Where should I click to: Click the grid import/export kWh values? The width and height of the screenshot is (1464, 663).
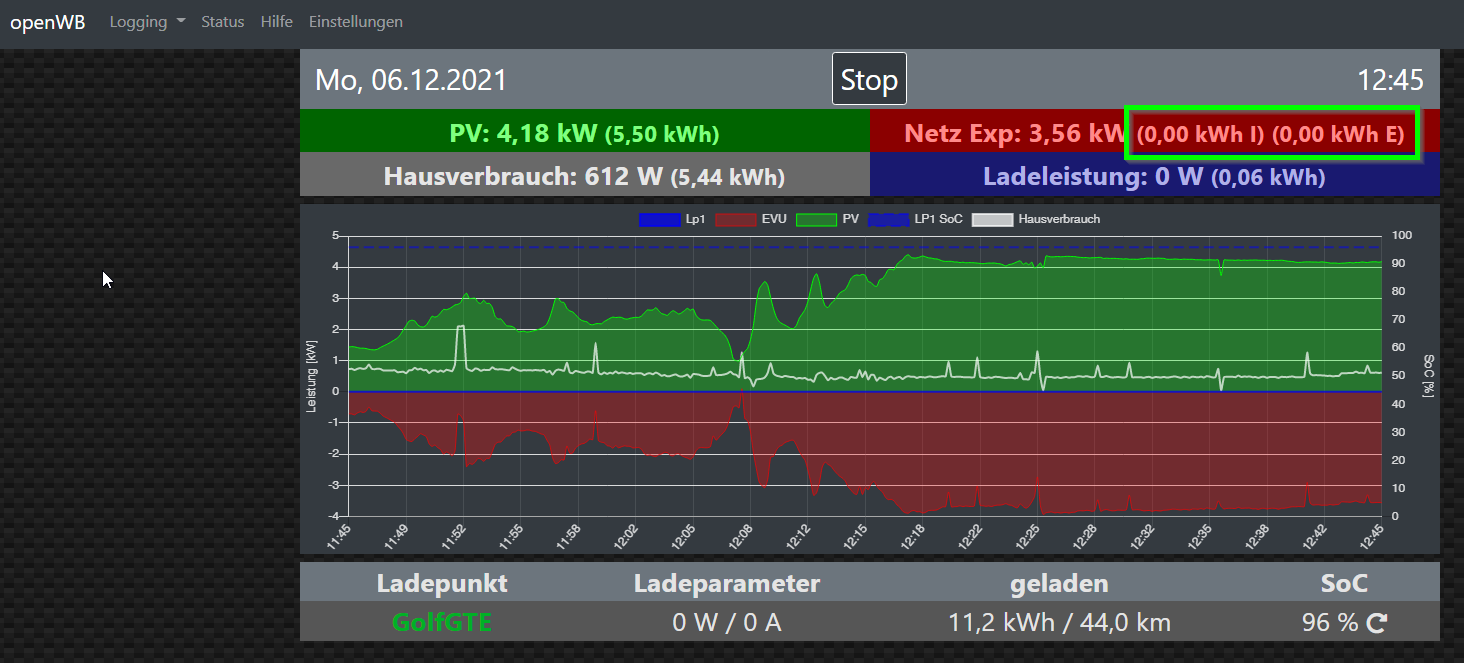[1271, 133]
